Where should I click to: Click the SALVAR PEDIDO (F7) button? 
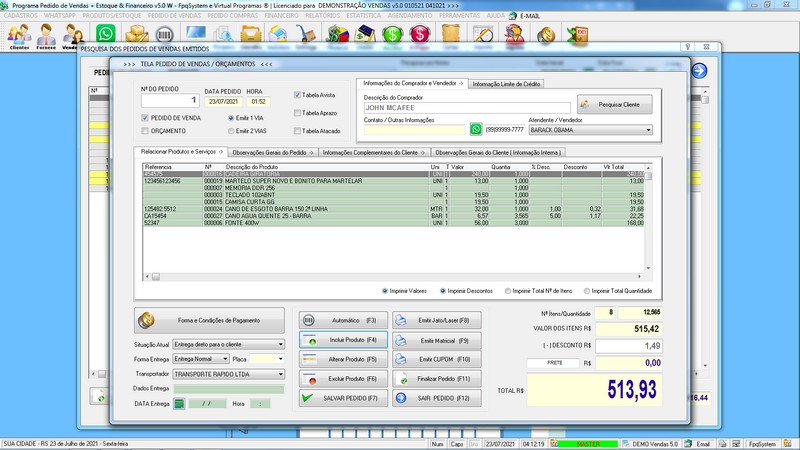point(343,398)
